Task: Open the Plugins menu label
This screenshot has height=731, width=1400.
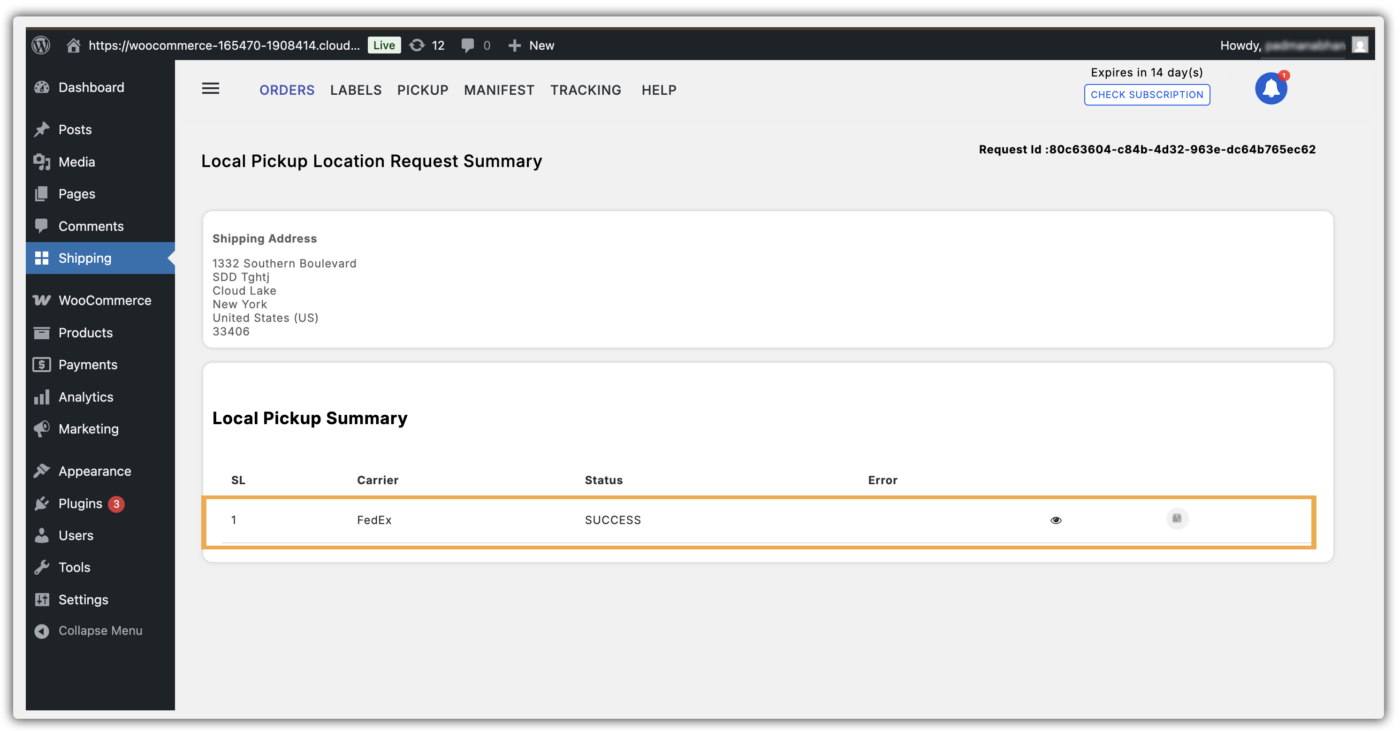Action: click(80, 503)
